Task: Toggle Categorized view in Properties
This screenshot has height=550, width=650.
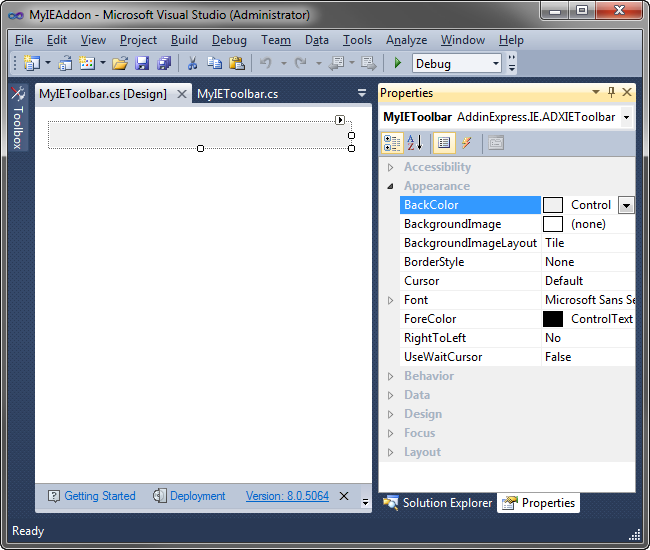Action: pyautogui.click(x=392, y=143)
